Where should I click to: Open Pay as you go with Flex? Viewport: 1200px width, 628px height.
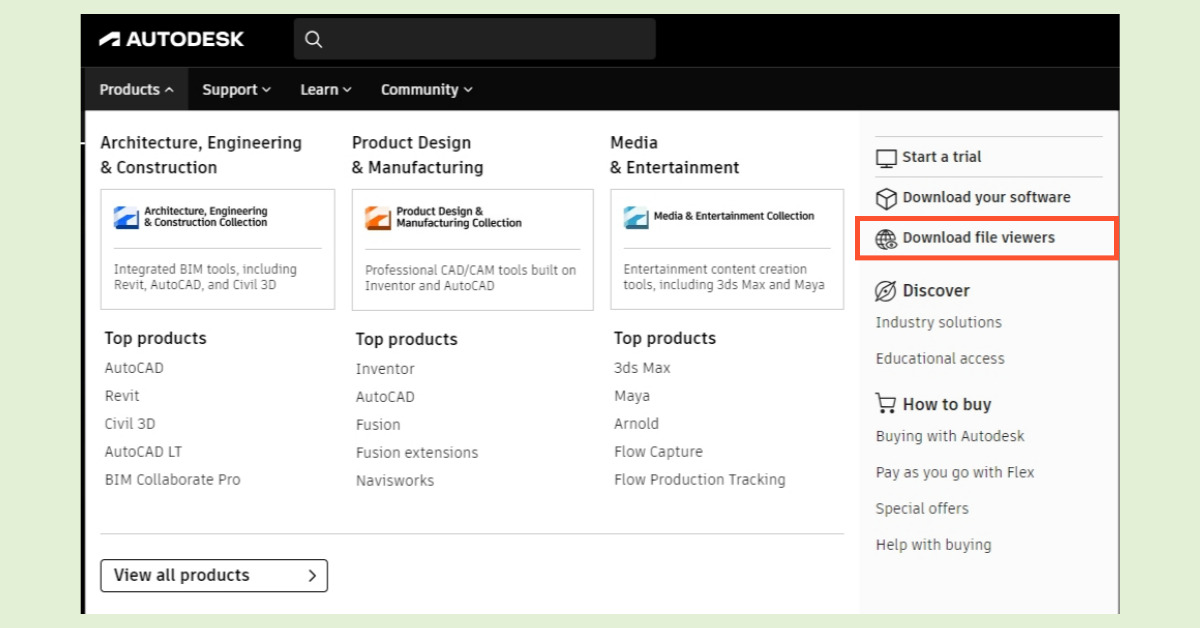pyautogui.click(x=955, y=472)
